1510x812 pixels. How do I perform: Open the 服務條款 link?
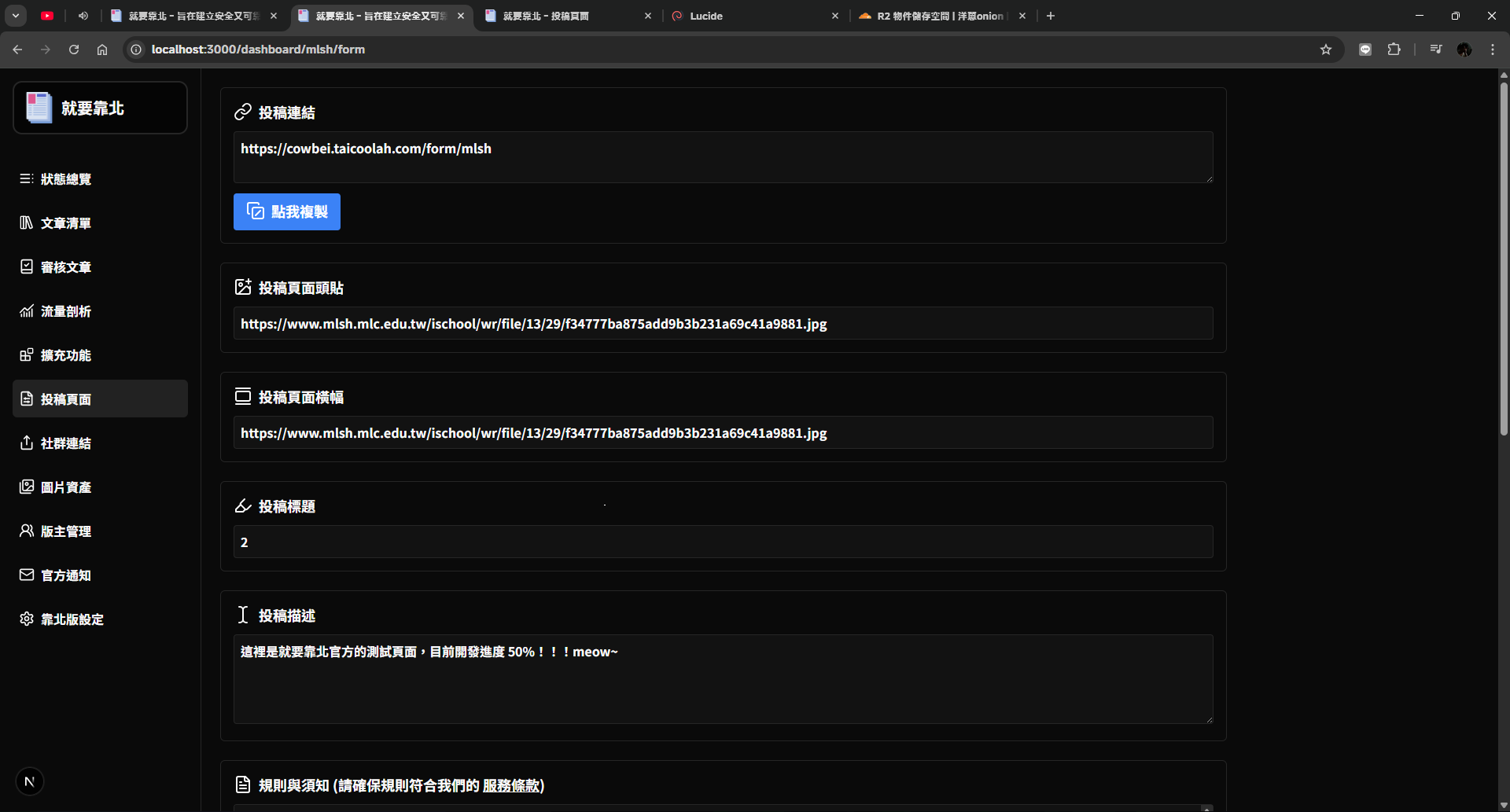point(511,785)
